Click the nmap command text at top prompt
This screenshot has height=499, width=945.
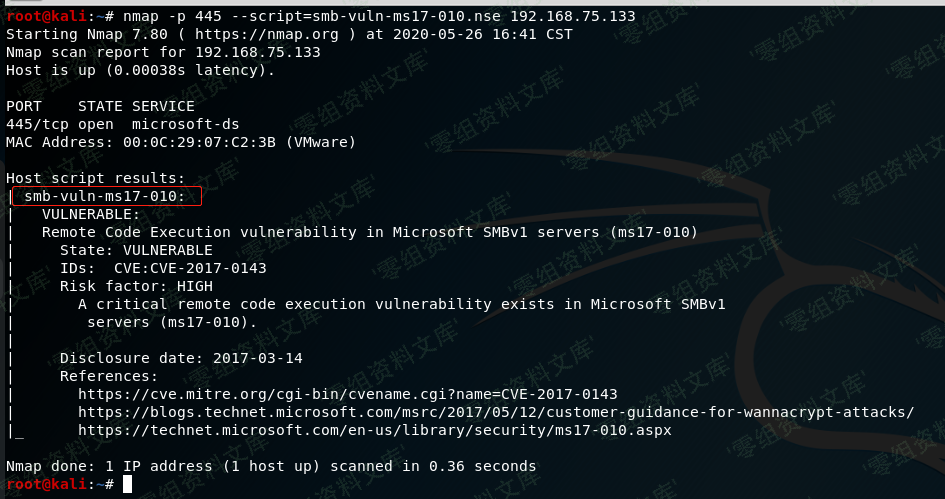click(x=379, y=16)
